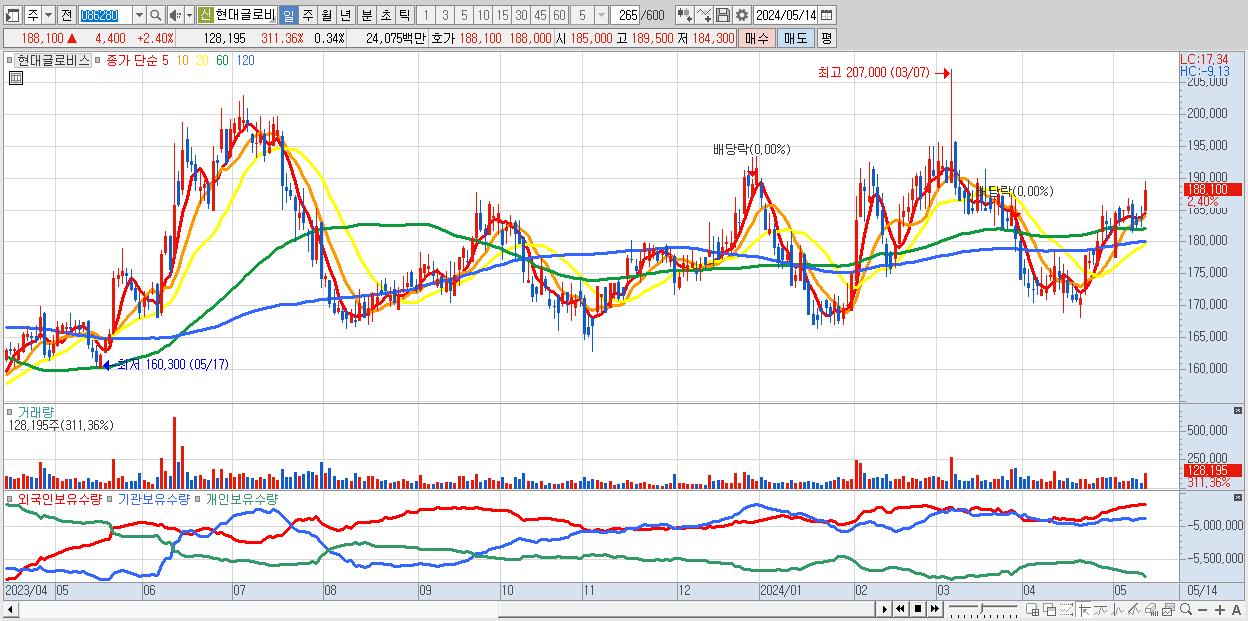
Task: Open the 주 market type dropdown arrow
Action: 48,16
